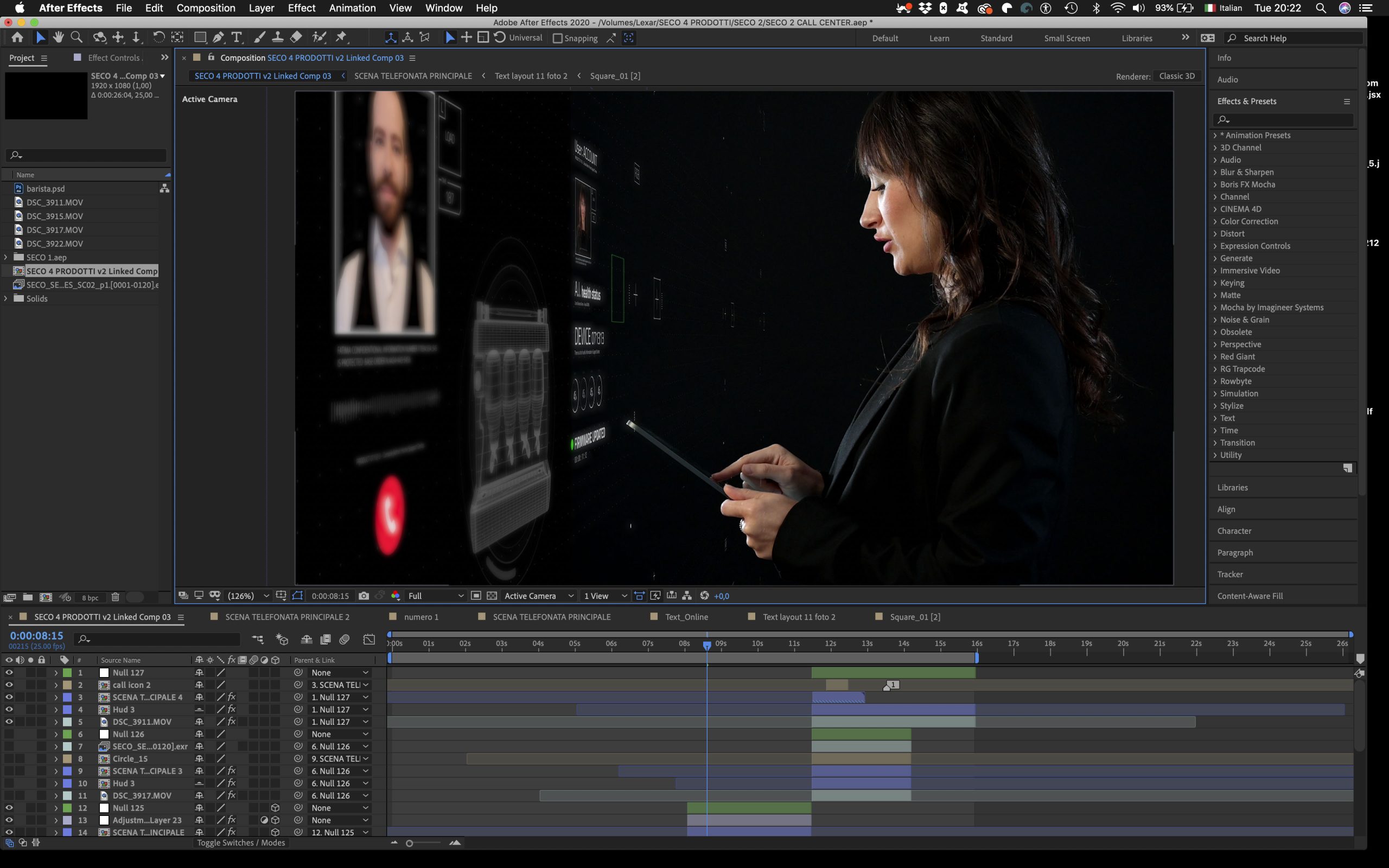Select DSC_3915.MOV in the Project panel
The width and height of the screenshot is (1389, 868).
[x=54, y=216]
